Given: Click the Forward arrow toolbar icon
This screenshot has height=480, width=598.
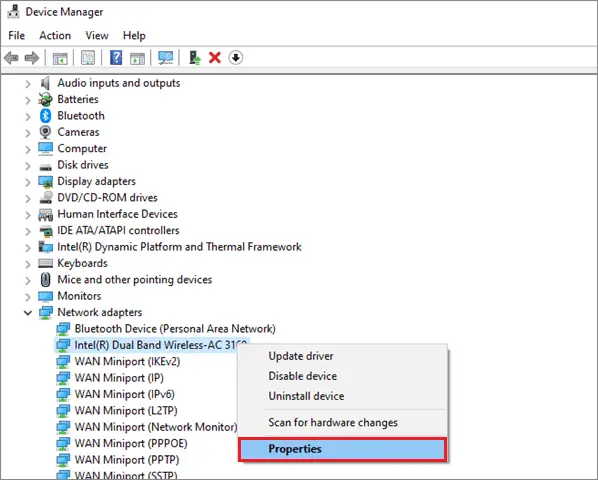Looking at the screenshot, I should tap(32, 58).
